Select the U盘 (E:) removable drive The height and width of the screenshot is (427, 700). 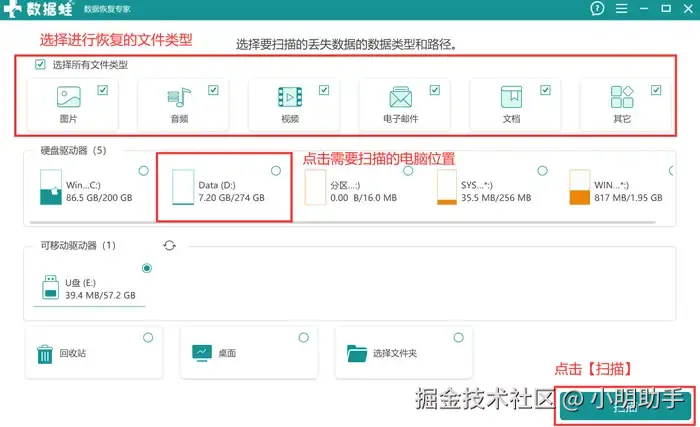pos(89,286)
